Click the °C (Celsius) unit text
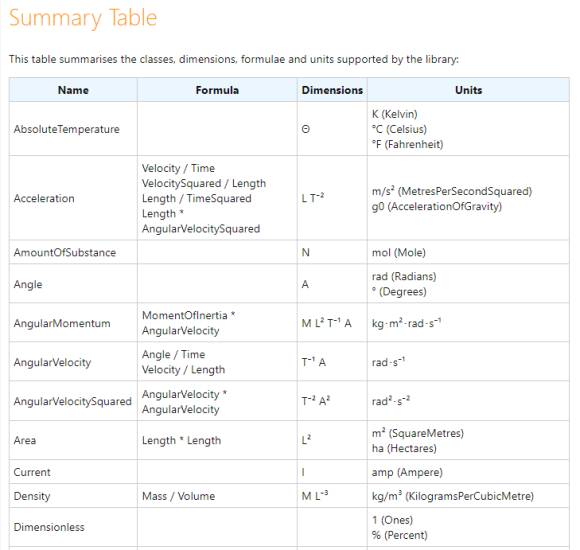The width and height of the screenshot is (580, 550). coord(399,129)
